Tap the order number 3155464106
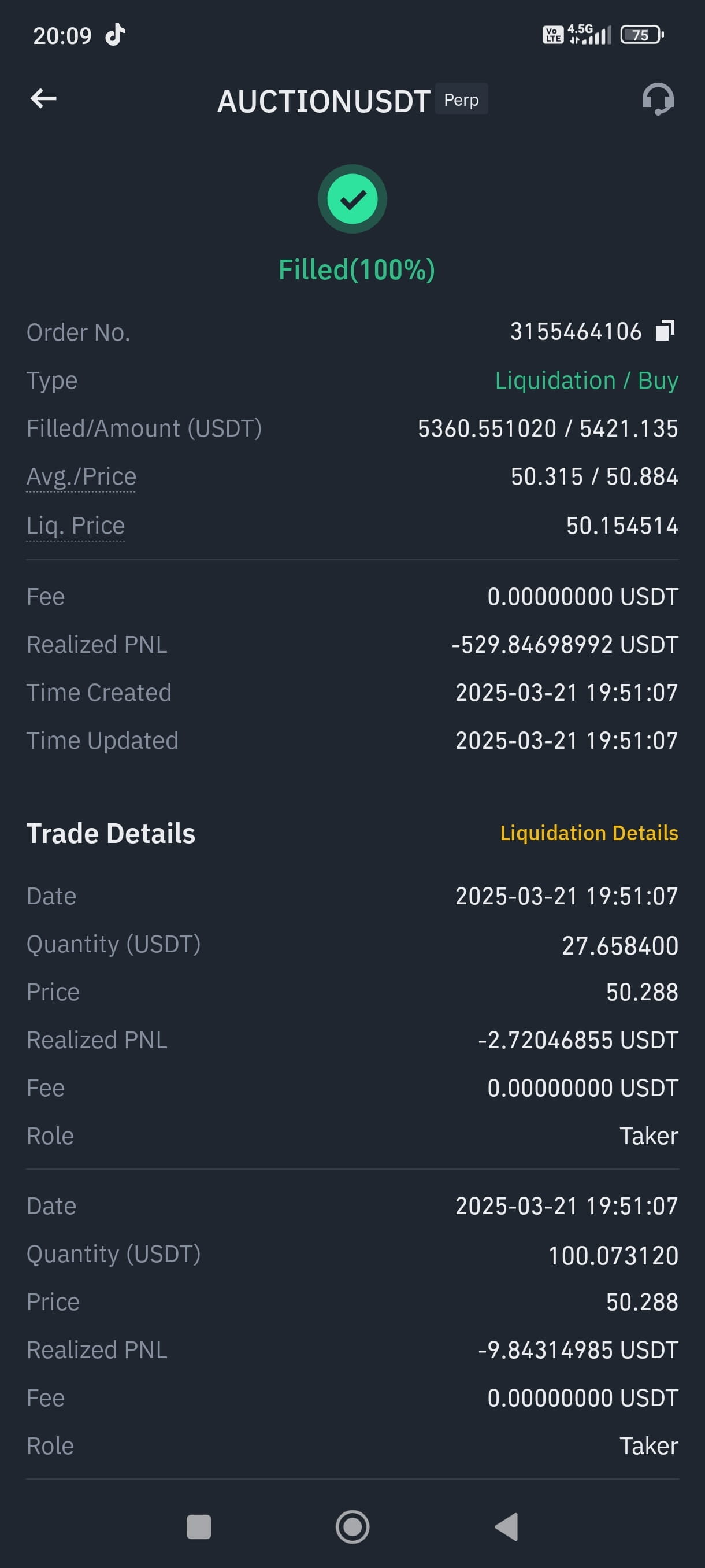This screenshot has width=705, height=1568. tap(576, 332)
